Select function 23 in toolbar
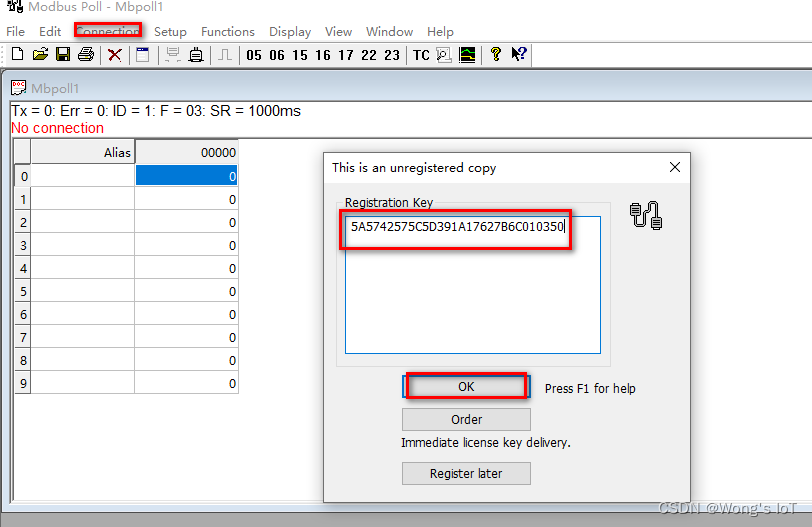 [392, 55]
